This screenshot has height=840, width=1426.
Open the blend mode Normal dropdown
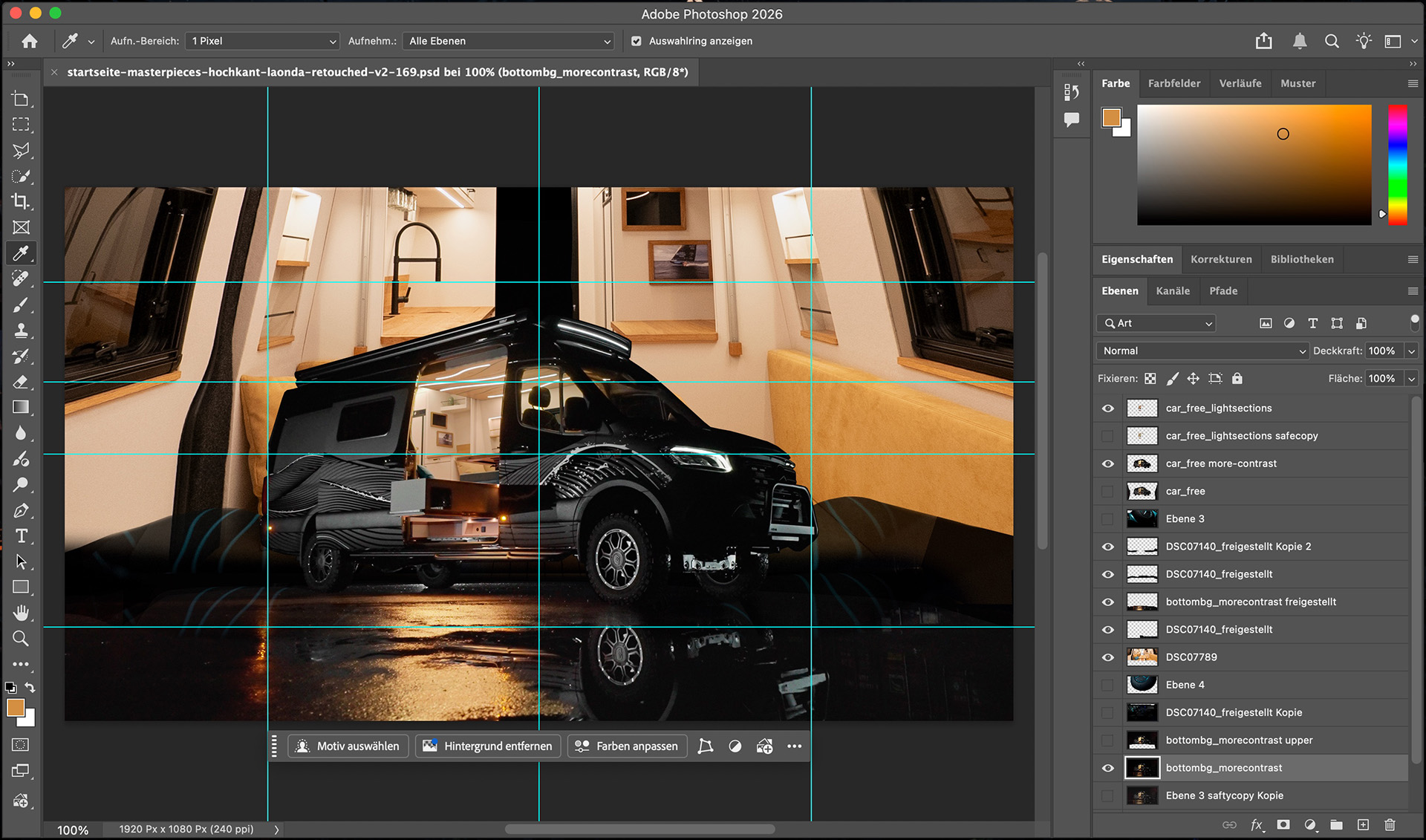click(x=1202, y=351)
